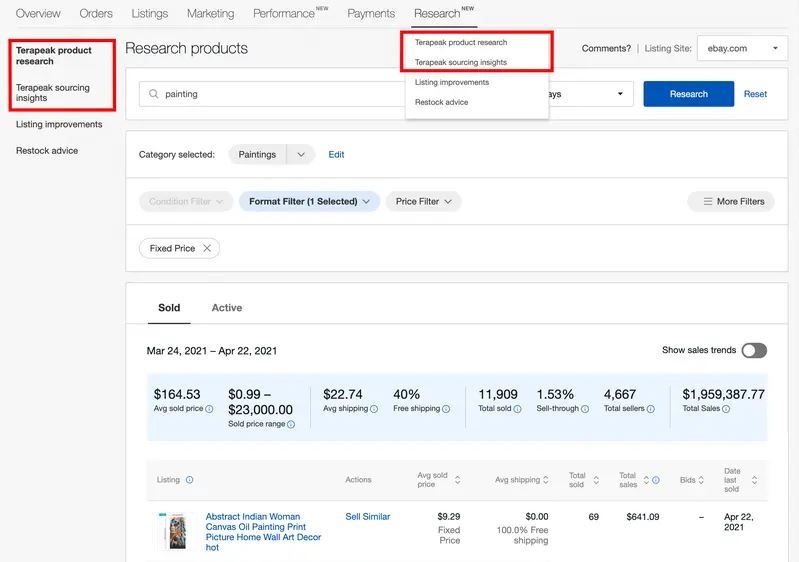Image resolution: width=799 pixels, height=562 pixels.
Task: Remove the Fixed Price filter chip
Action: [x=207, y=248]
